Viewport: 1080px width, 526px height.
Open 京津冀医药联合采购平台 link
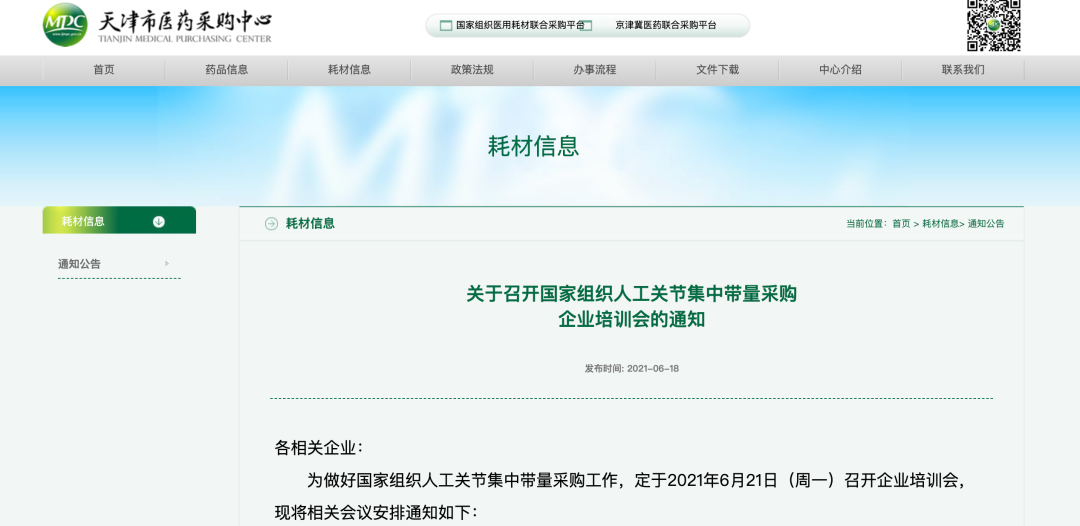666,25
